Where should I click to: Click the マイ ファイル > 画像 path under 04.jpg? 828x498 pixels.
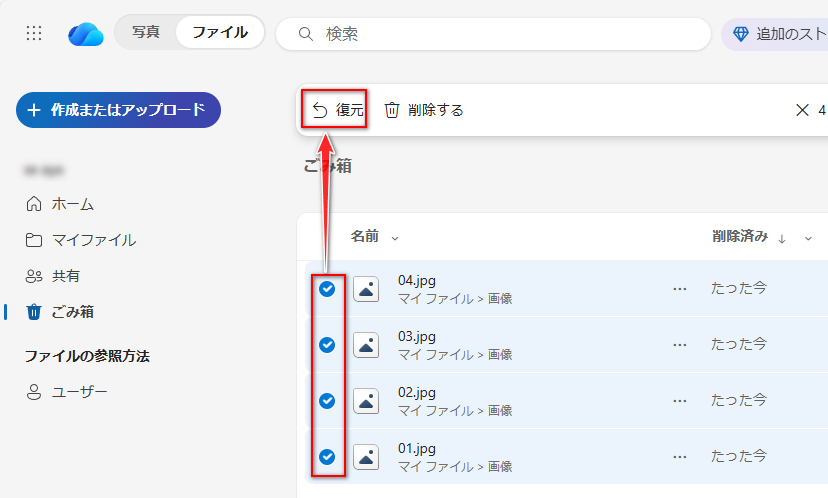point(455,299)
